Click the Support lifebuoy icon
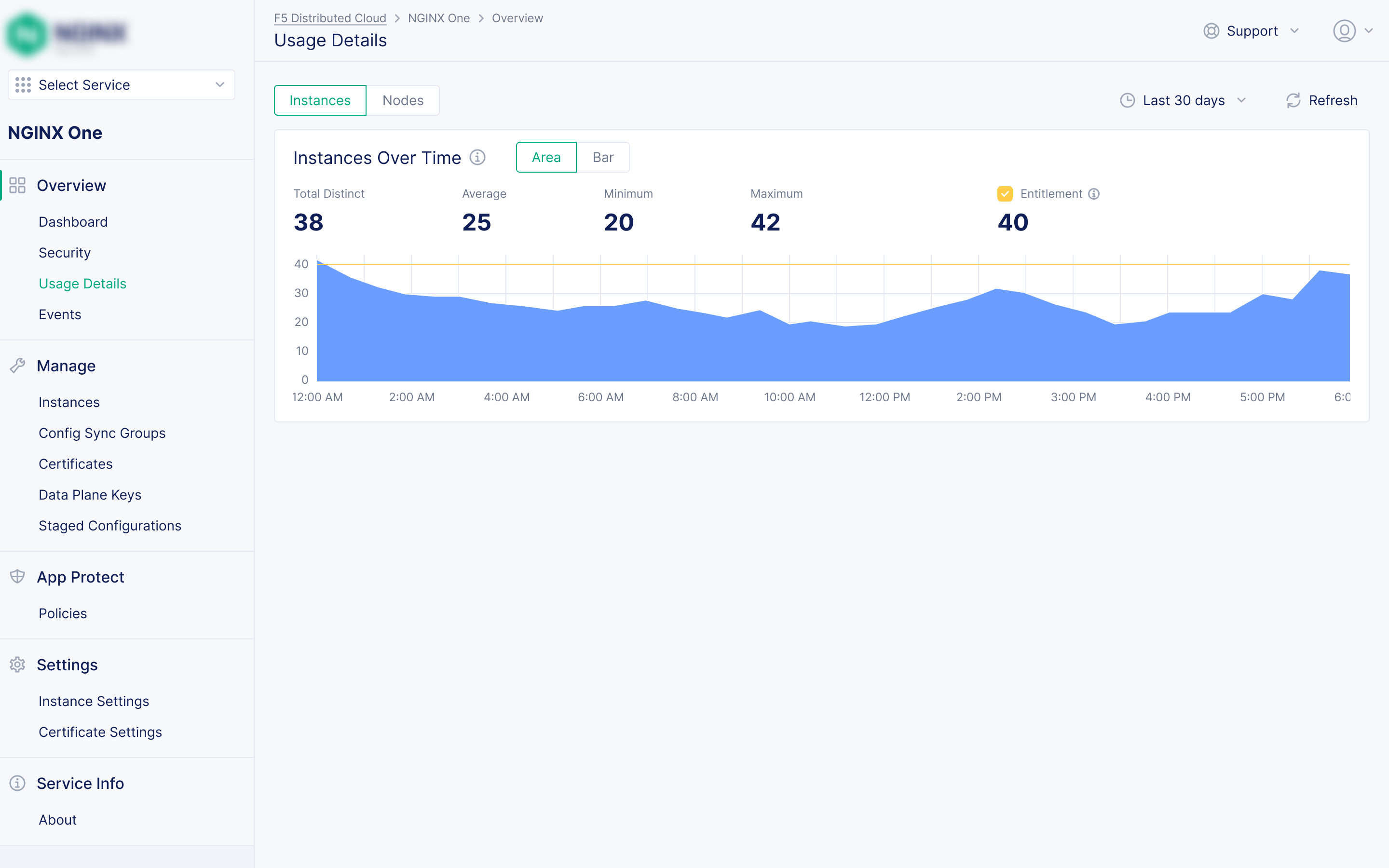 (1211, 31)
